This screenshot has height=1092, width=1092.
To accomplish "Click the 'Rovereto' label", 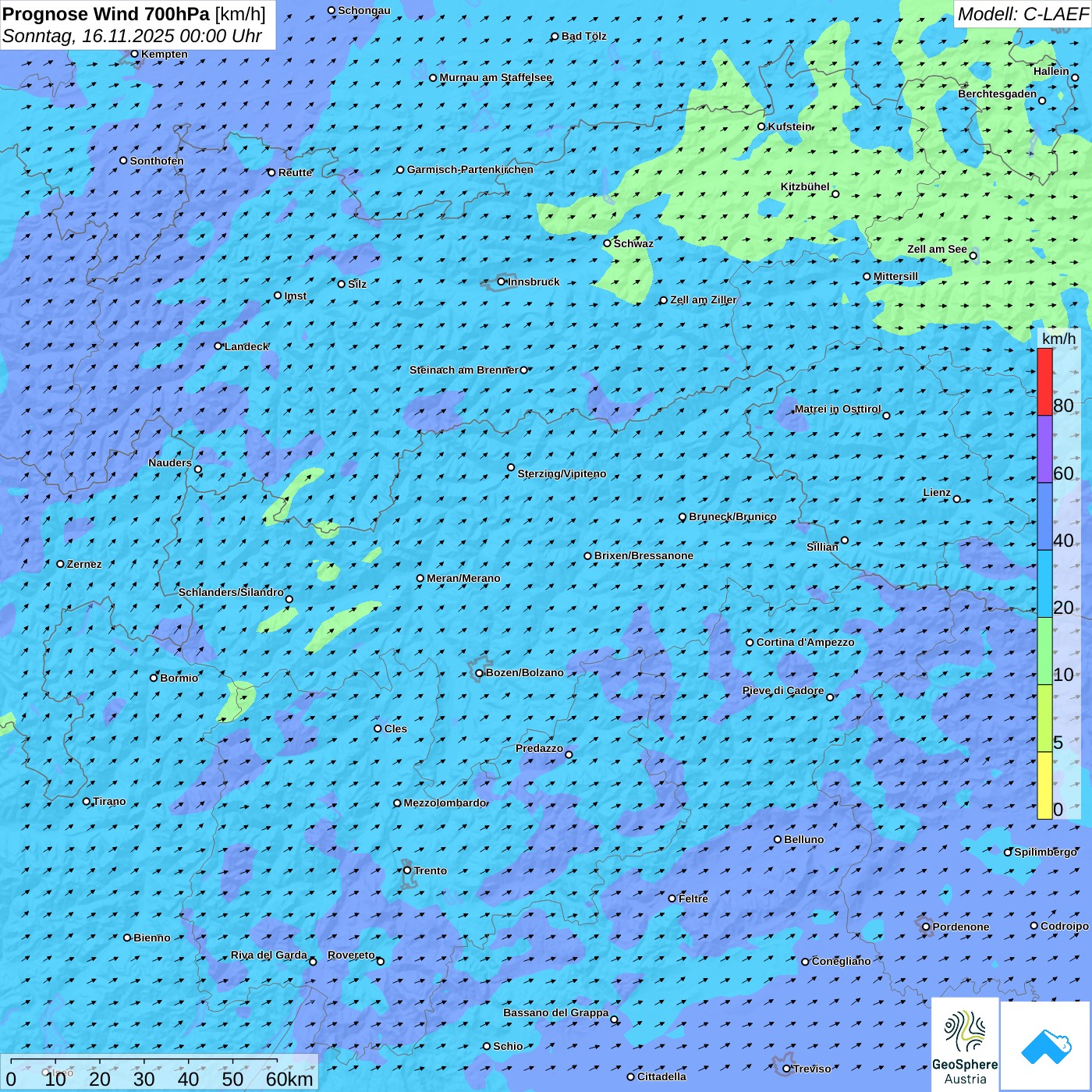I will point(351,955).
